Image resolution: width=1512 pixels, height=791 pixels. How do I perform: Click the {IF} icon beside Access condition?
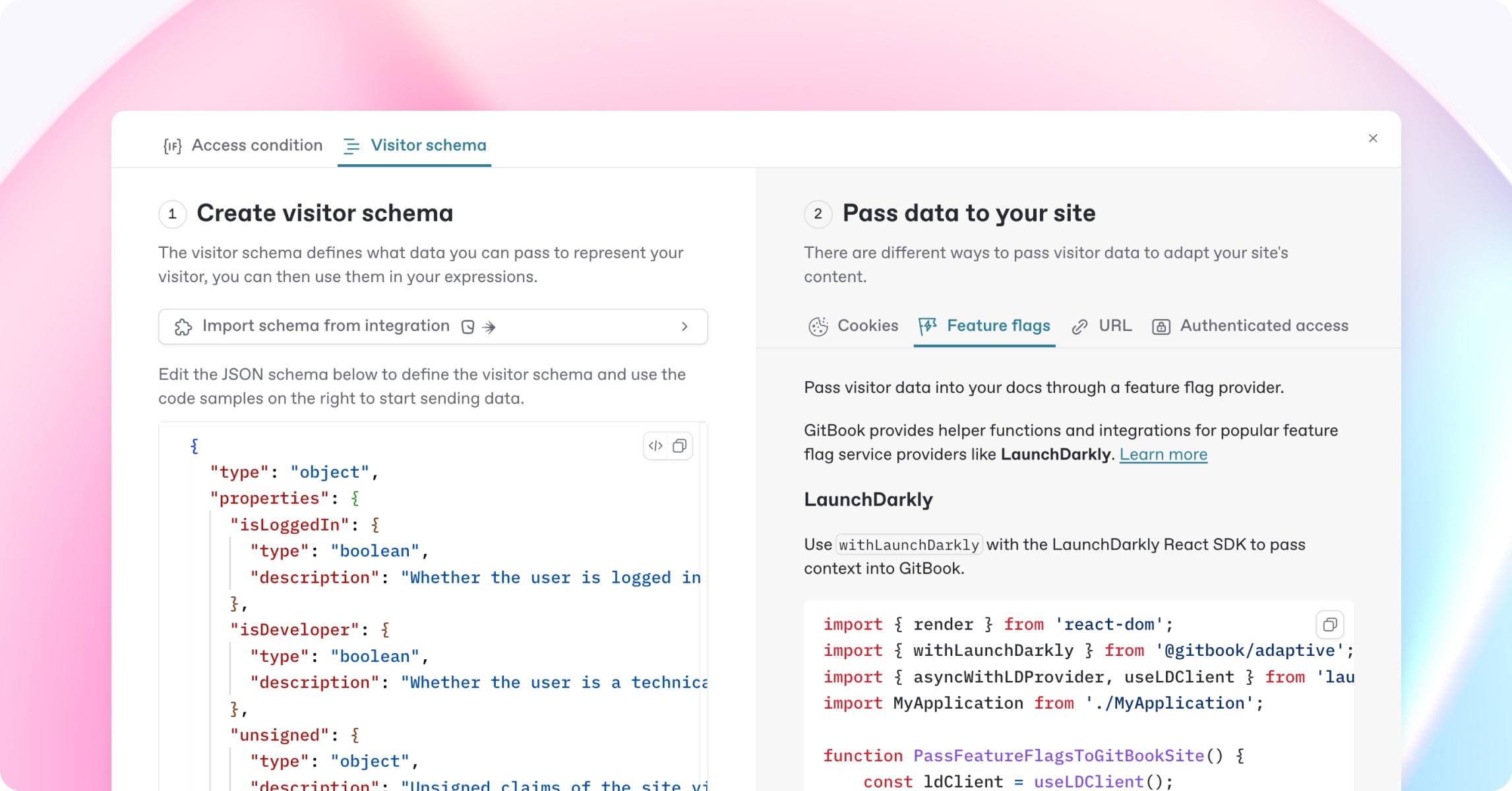coord(172,146)
